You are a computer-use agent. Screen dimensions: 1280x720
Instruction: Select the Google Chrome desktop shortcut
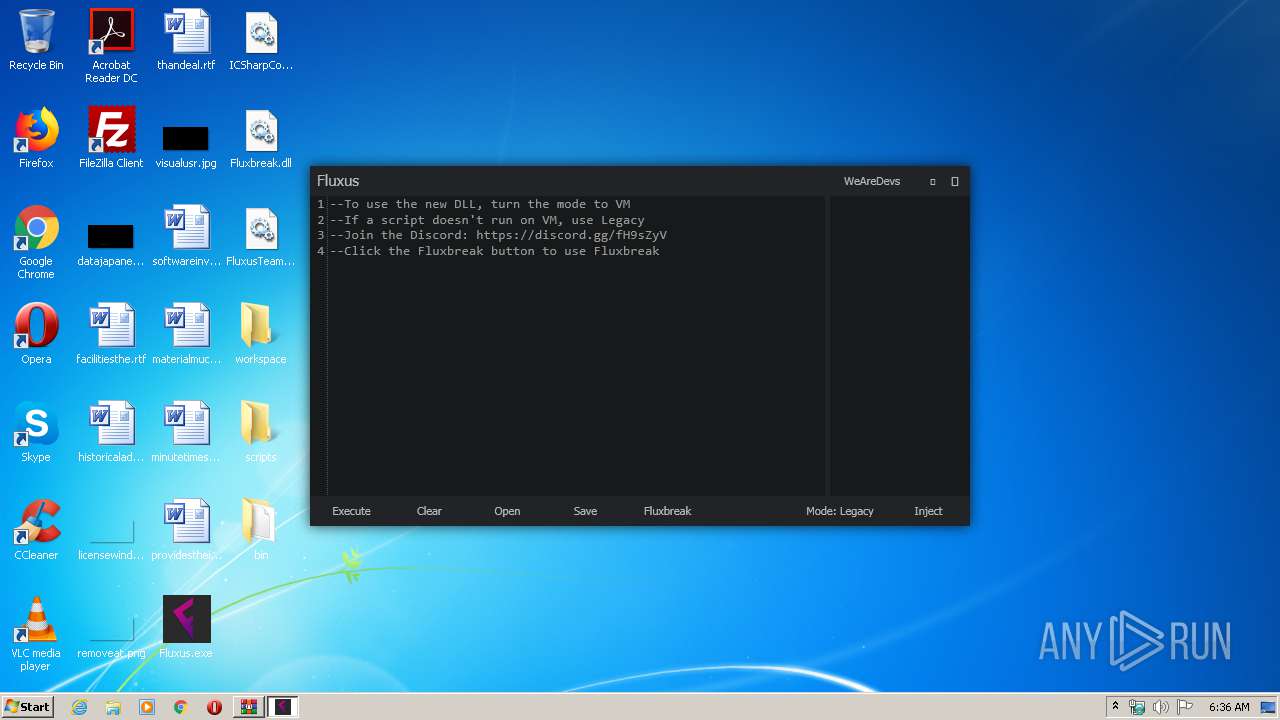tap(36, 243)
